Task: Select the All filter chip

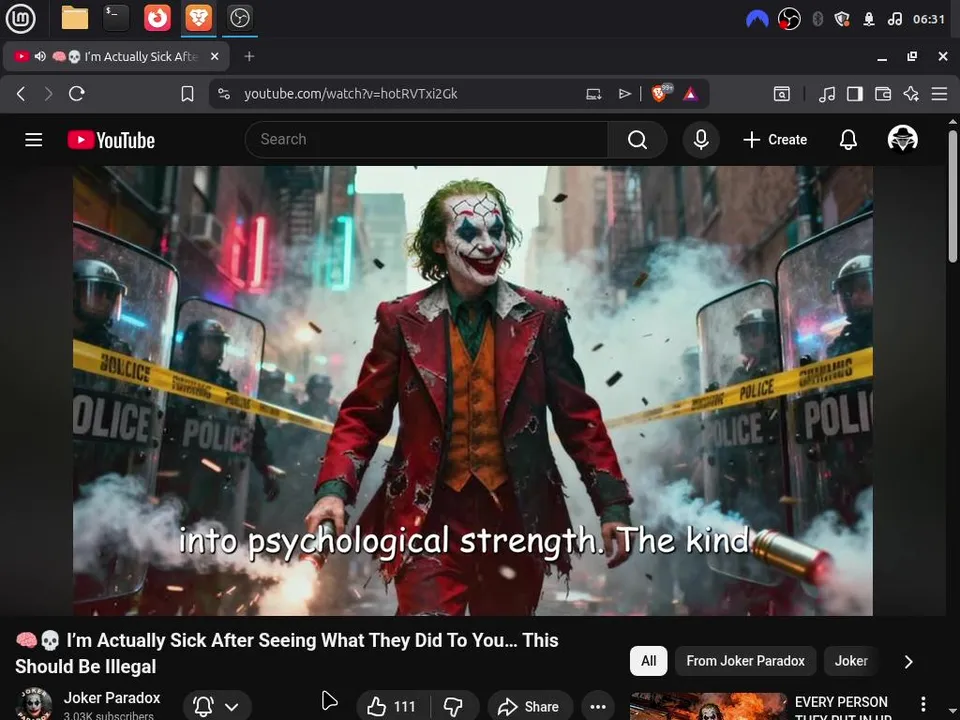Action: click(648, 661)
